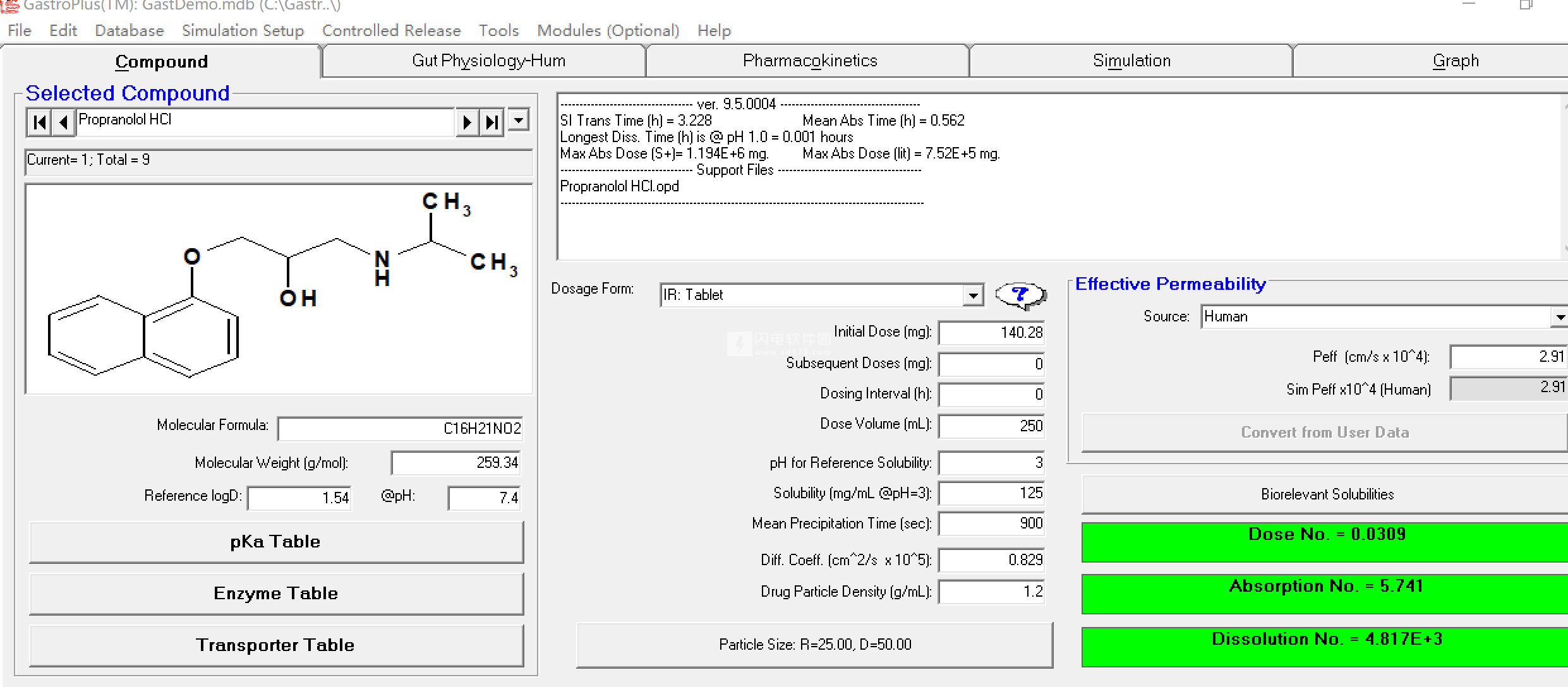1568x687 pixels.
Task: Open the Enzyme Table button
Action: (276, 594)
